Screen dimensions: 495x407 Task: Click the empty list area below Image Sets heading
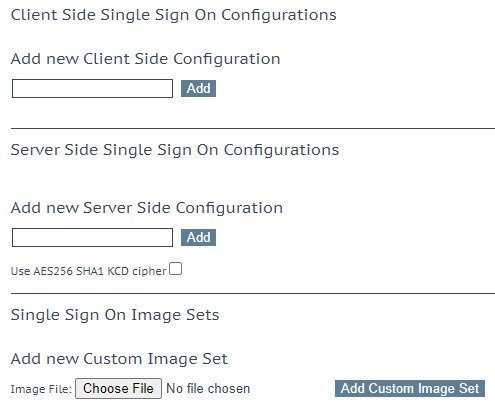(253, 337)
